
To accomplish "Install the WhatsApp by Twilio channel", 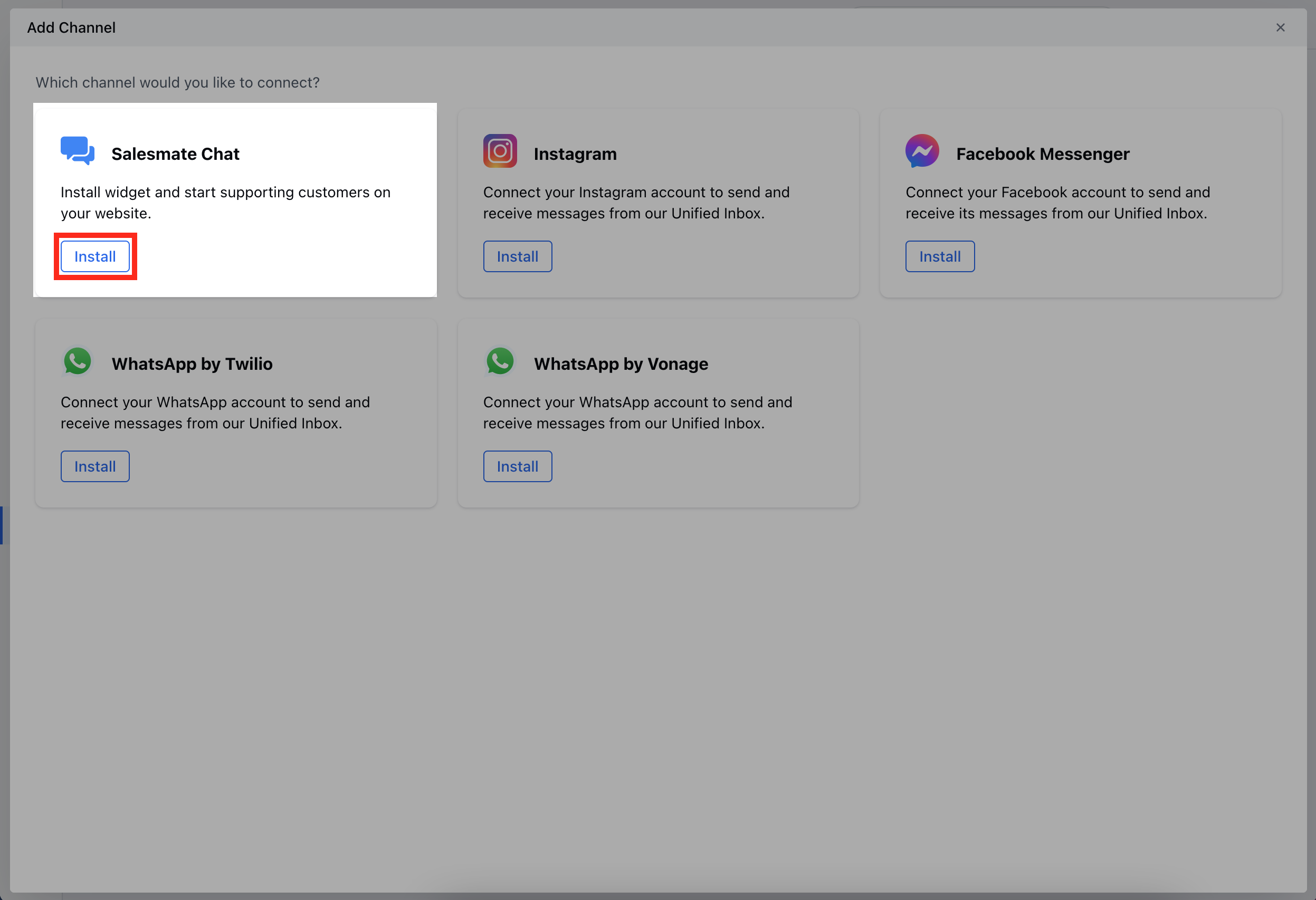I will click(95, 466).
